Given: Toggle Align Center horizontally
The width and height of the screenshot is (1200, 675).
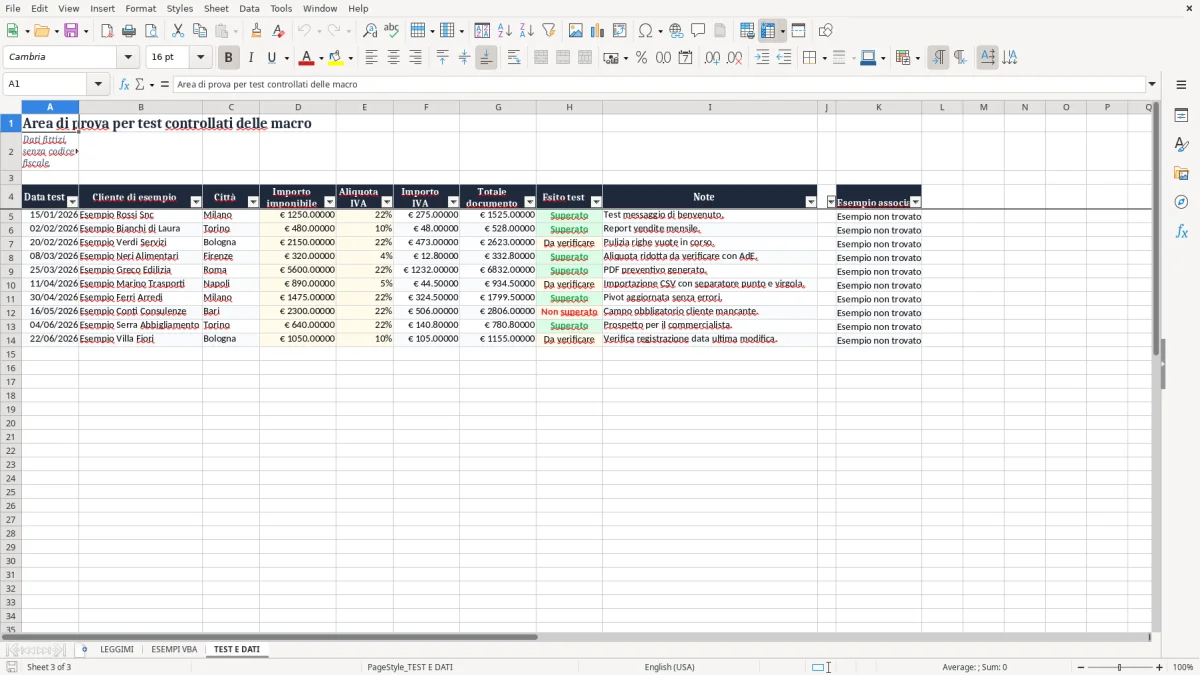Looking at the screenshot, I should coord(393,58).
